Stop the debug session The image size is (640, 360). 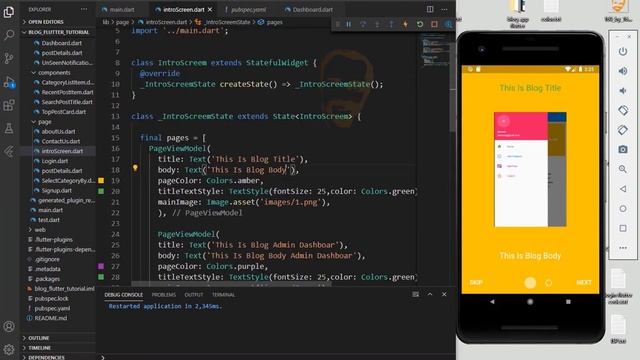[434, 24]
